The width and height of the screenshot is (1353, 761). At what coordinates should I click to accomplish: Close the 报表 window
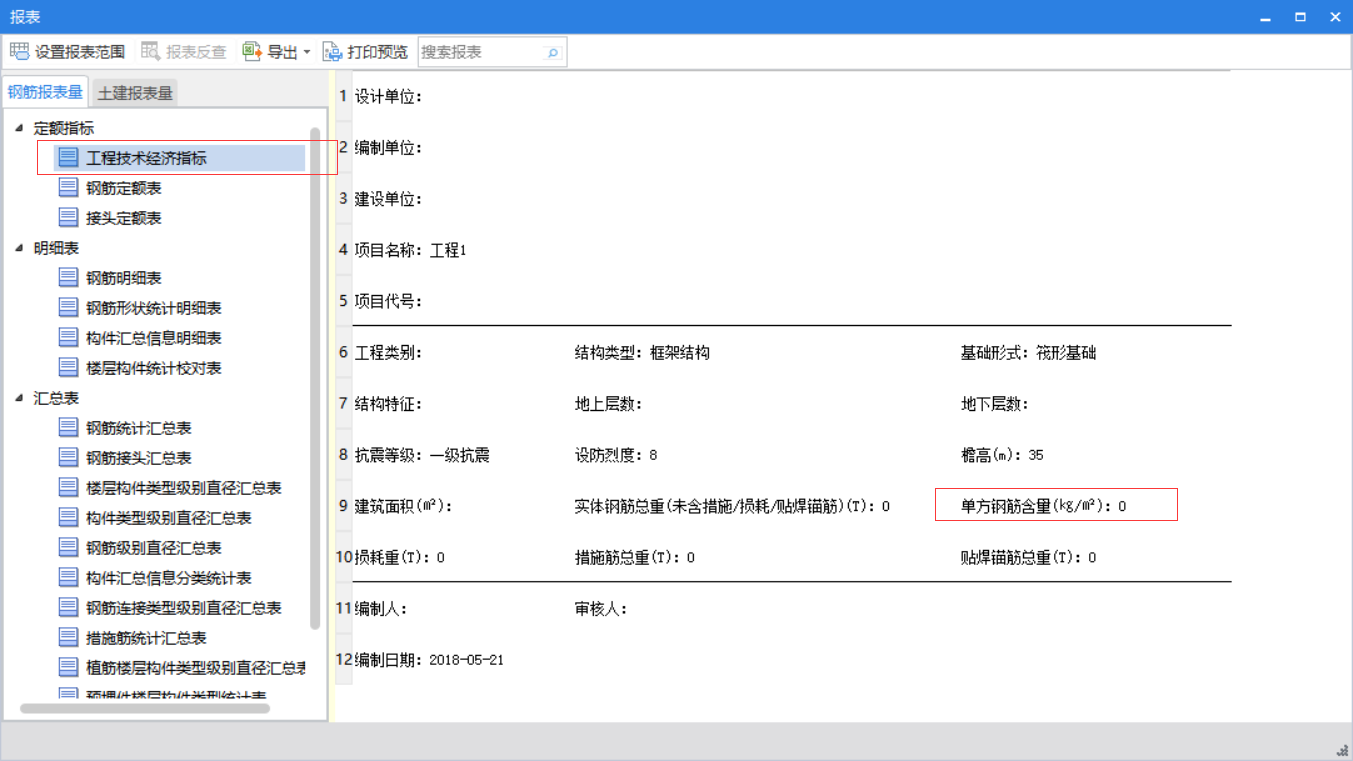tap(1335, 17)
